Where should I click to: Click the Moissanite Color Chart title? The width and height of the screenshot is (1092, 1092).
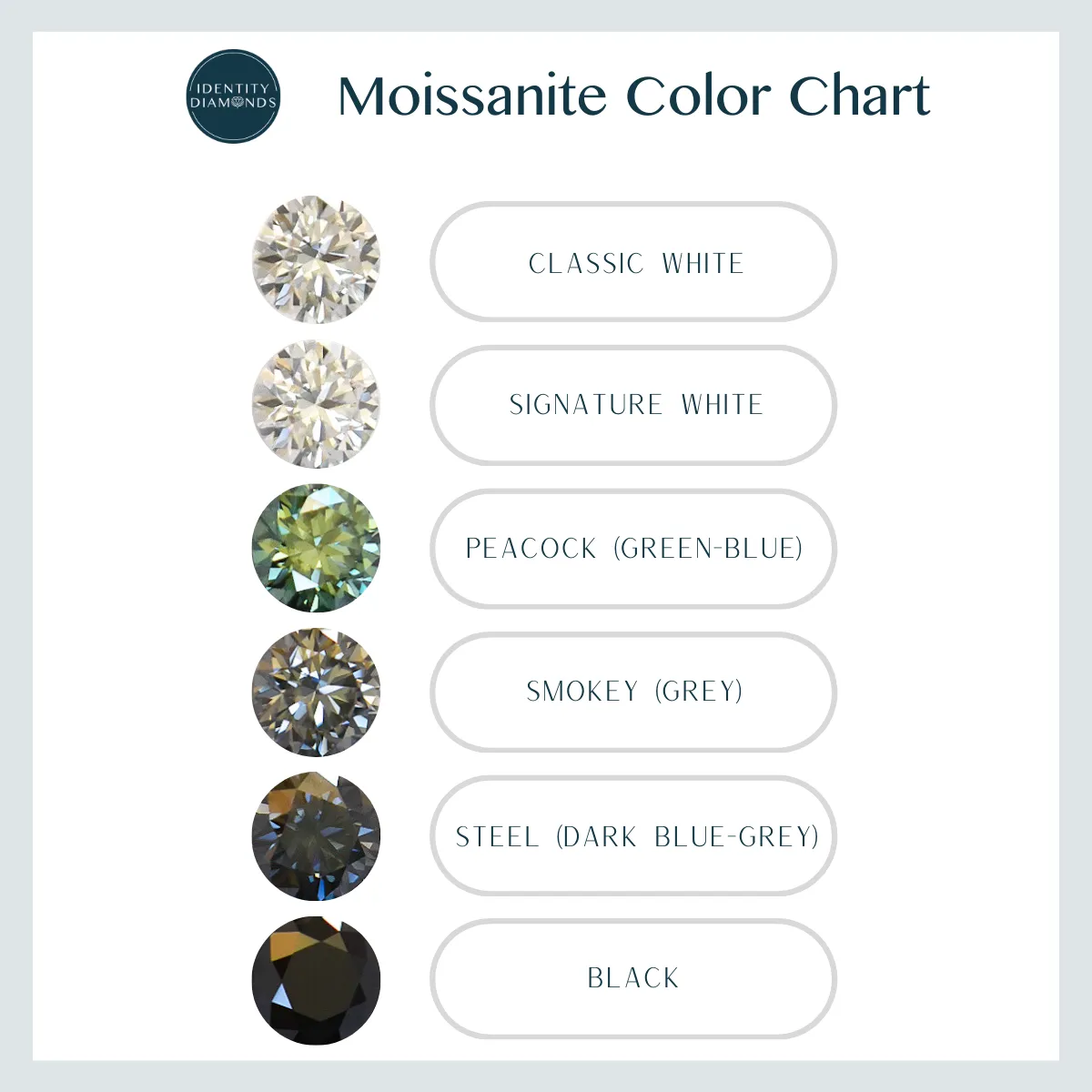point(634,96)
